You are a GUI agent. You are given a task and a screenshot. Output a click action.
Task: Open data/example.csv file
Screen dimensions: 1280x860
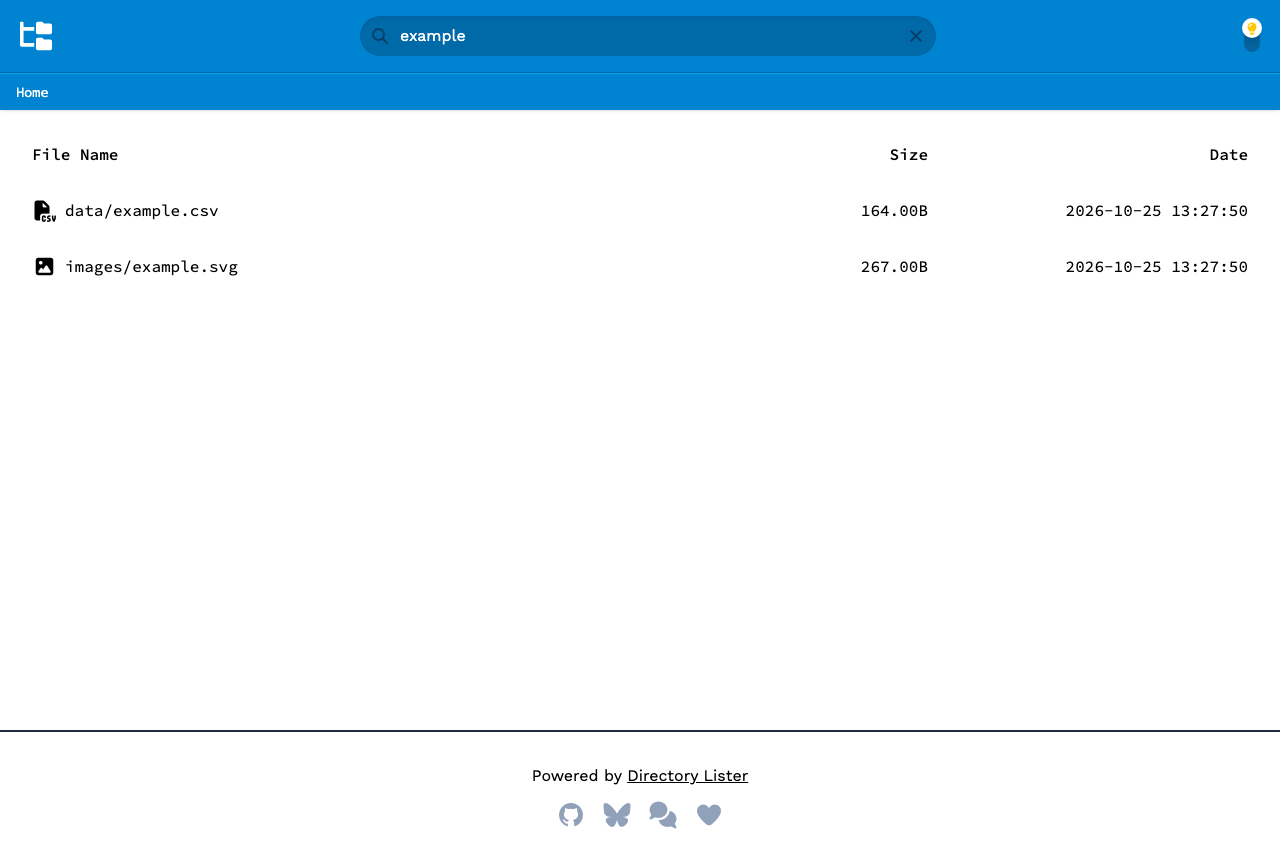click(x=141, y=211)
